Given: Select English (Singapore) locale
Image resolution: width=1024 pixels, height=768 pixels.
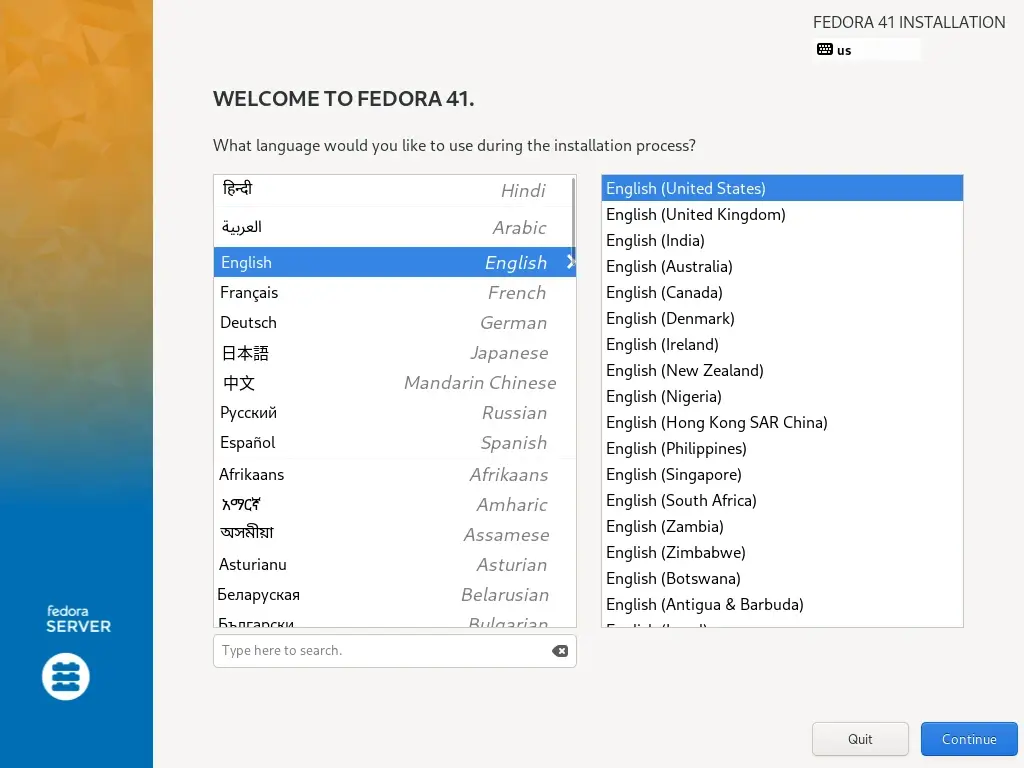Looking at the screenshot, I should click(782, 475).
